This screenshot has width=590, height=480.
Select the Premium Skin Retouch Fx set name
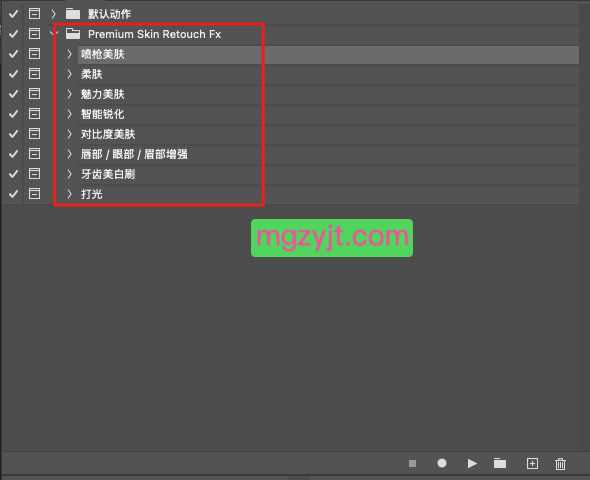click(154, 34)
